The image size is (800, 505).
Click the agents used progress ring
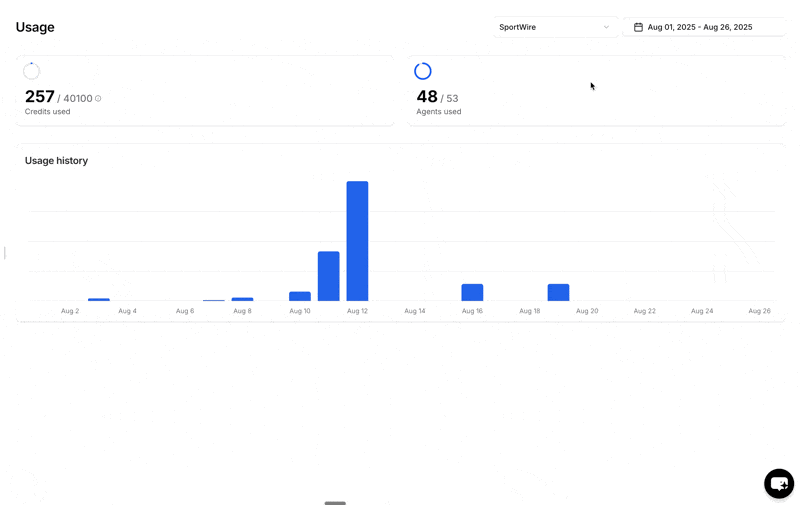pyautogui.click(x=422, y=71)
